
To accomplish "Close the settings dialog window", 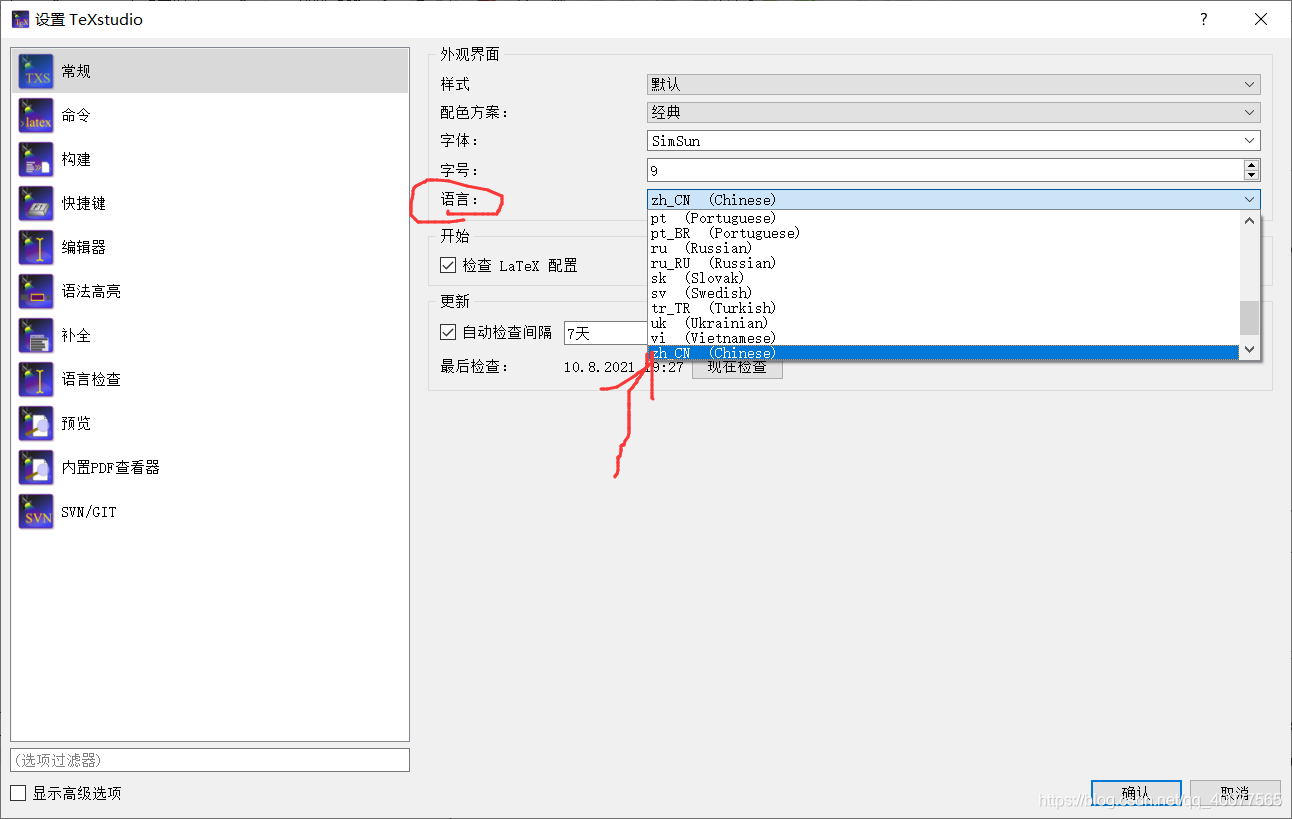I will 1259,19.
